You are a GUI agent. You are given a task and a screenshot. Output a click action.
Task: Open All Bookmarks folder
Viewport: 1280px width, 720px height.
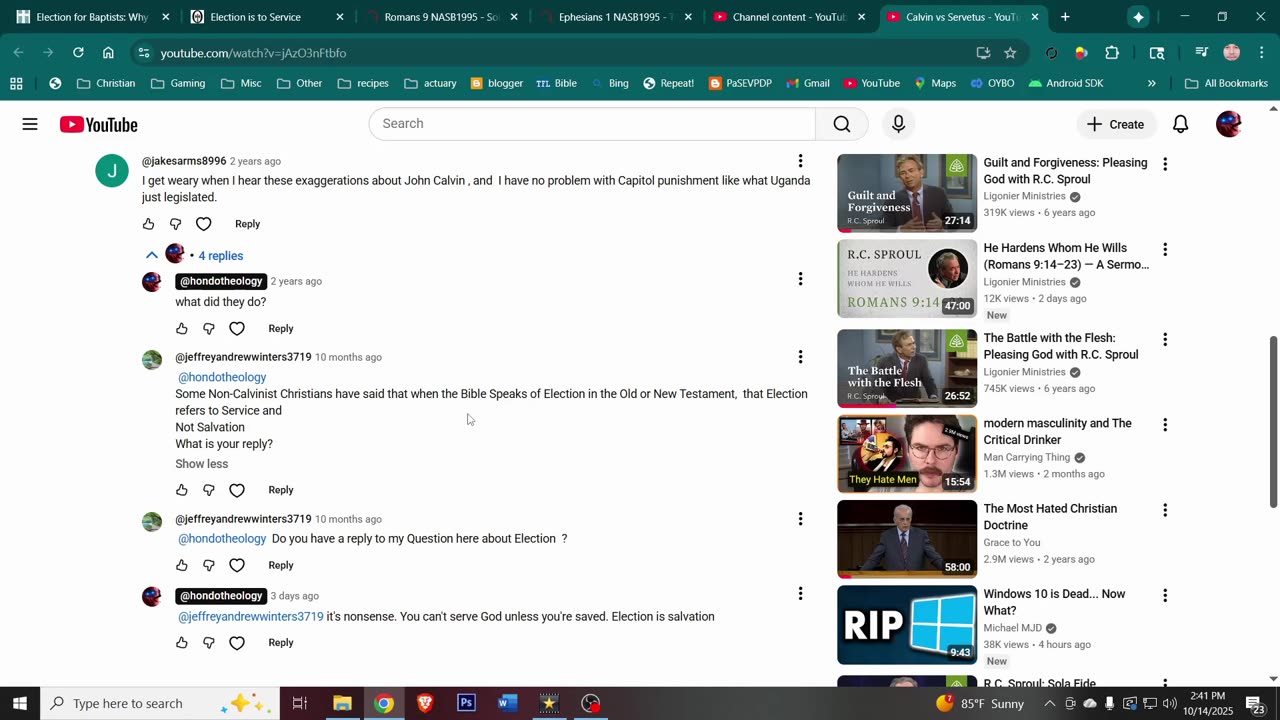[x=1226, y=83]
